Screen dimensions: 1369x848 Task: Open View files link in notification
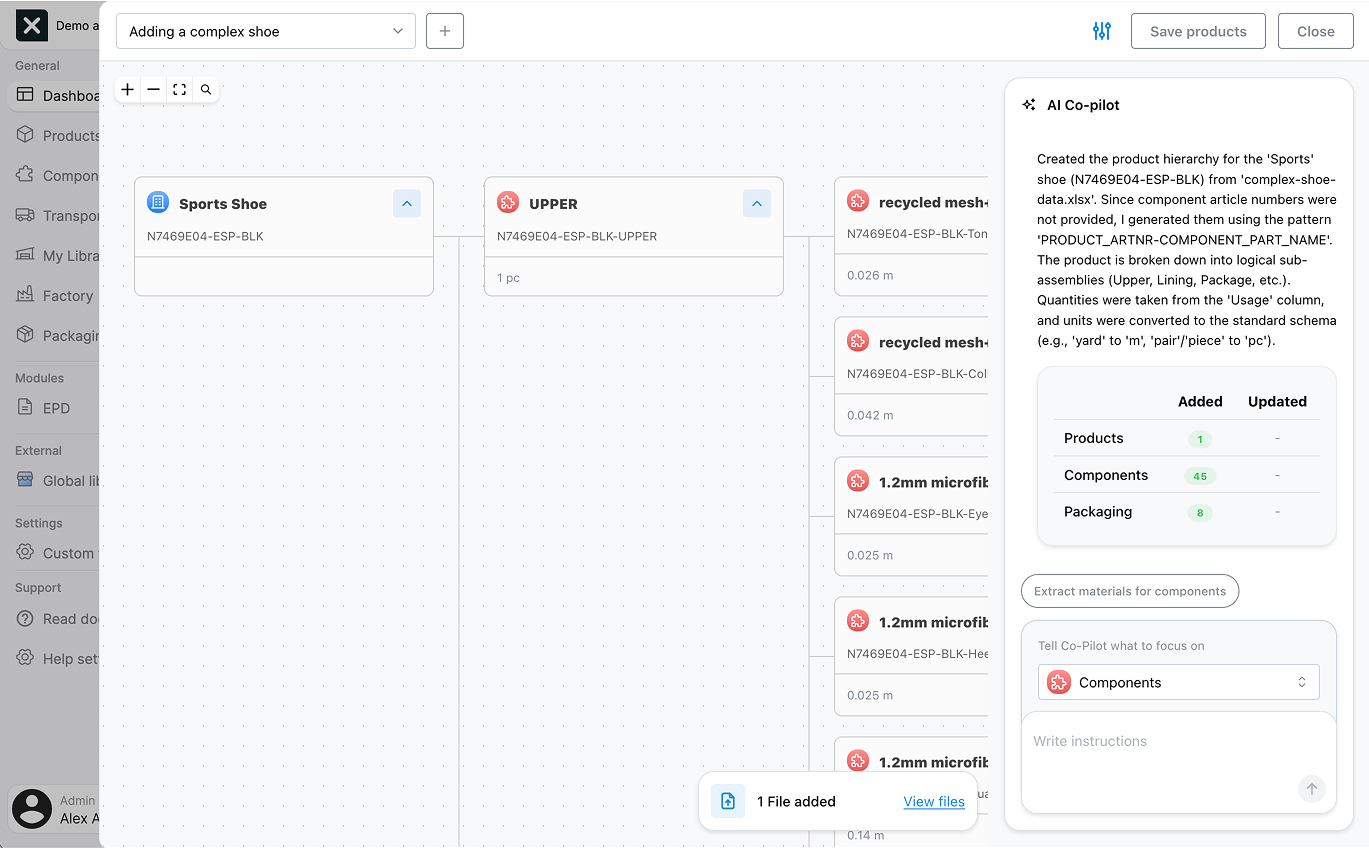[933, 801]
